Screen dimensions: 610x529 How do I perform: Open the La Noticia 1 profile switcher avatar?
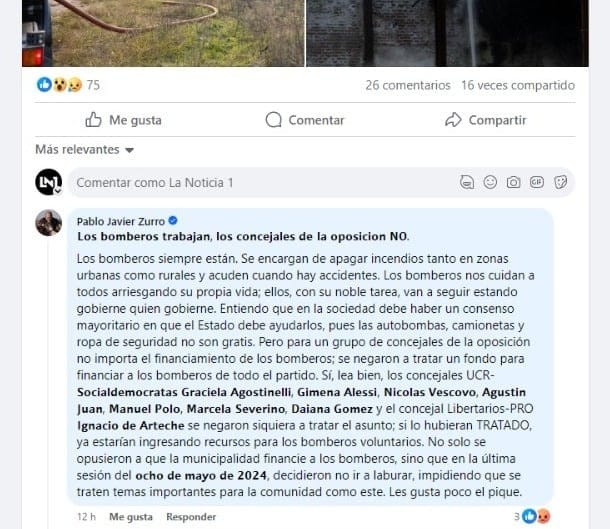(49, 182)
